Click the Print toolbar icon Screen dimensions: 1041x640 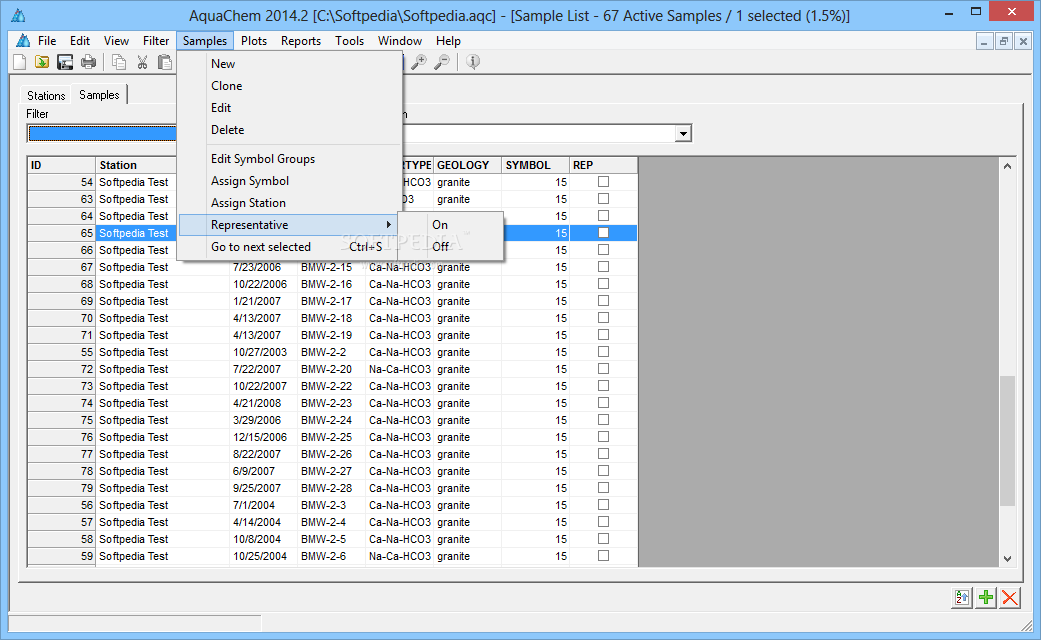point(88,62)
